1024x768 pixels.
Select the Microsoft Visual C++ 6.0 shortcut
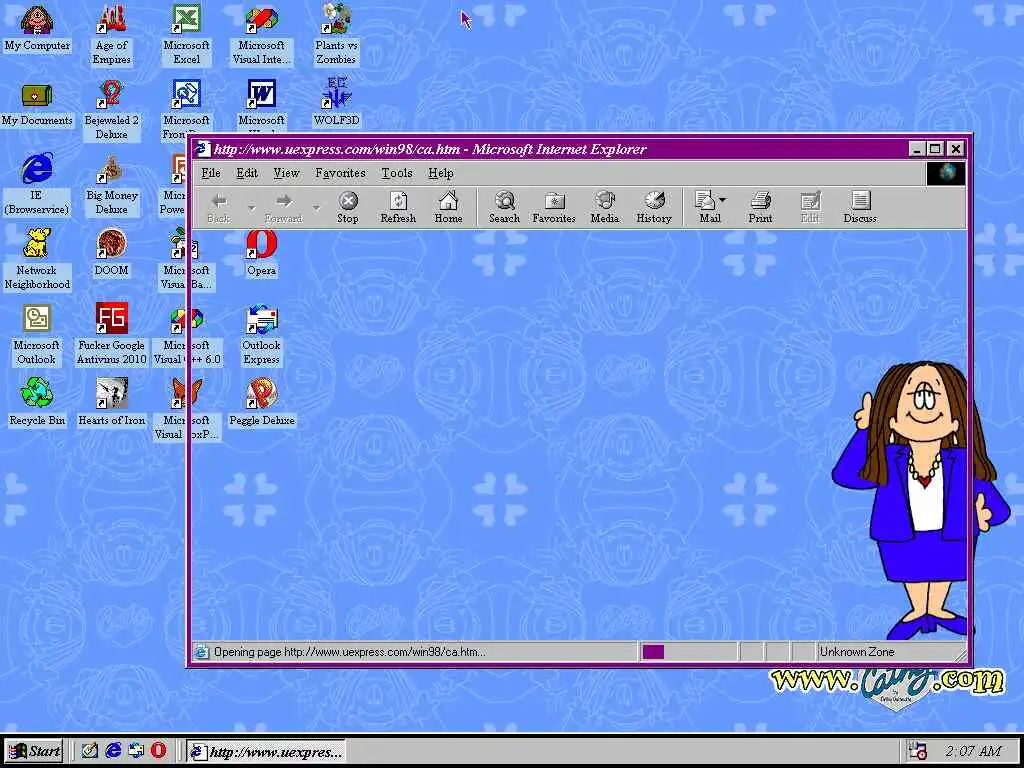(186, 335)
